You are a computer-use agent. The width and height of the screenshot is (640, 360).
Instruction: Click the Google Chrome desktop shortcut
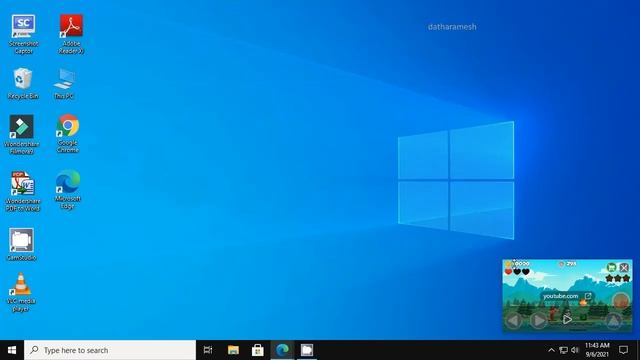(x=68, y=133)
